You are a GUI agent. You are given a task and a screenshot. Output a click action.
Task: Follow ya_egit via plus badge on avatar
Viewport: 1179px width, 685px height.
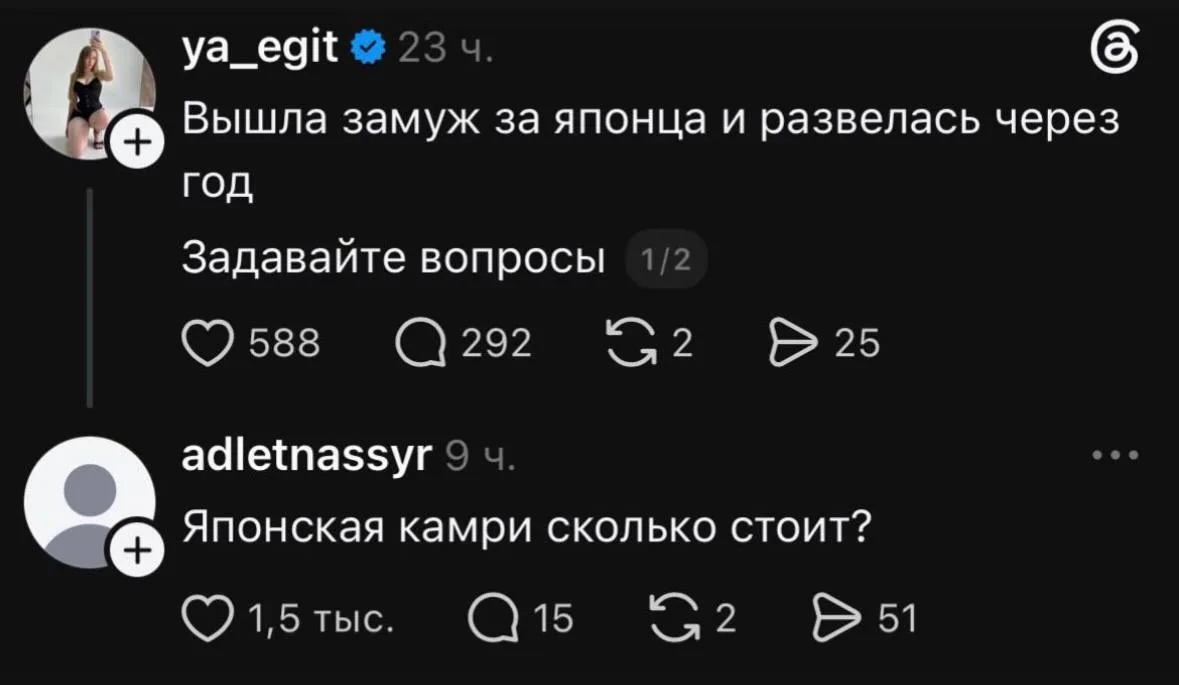coord(137,142)
